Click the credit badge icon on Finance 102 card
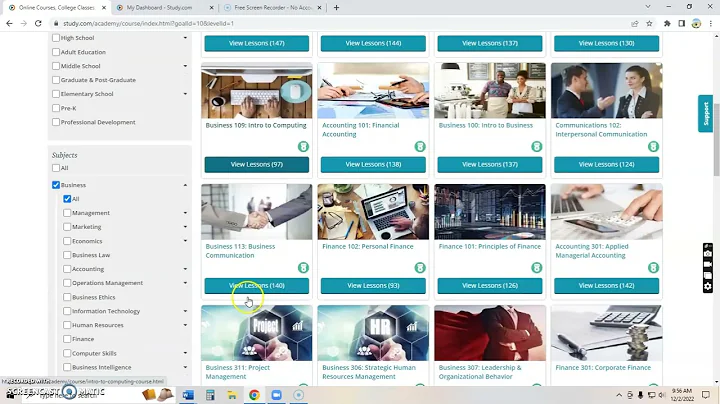 (x=420, y=268)
